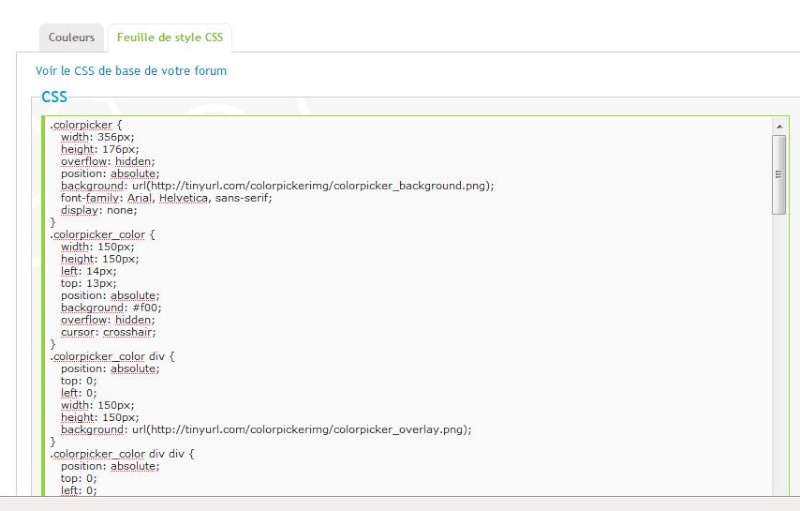Screen dimensions: 800x511
Task: Click the line '.colorpicker {'
Action: click(86, 125)
